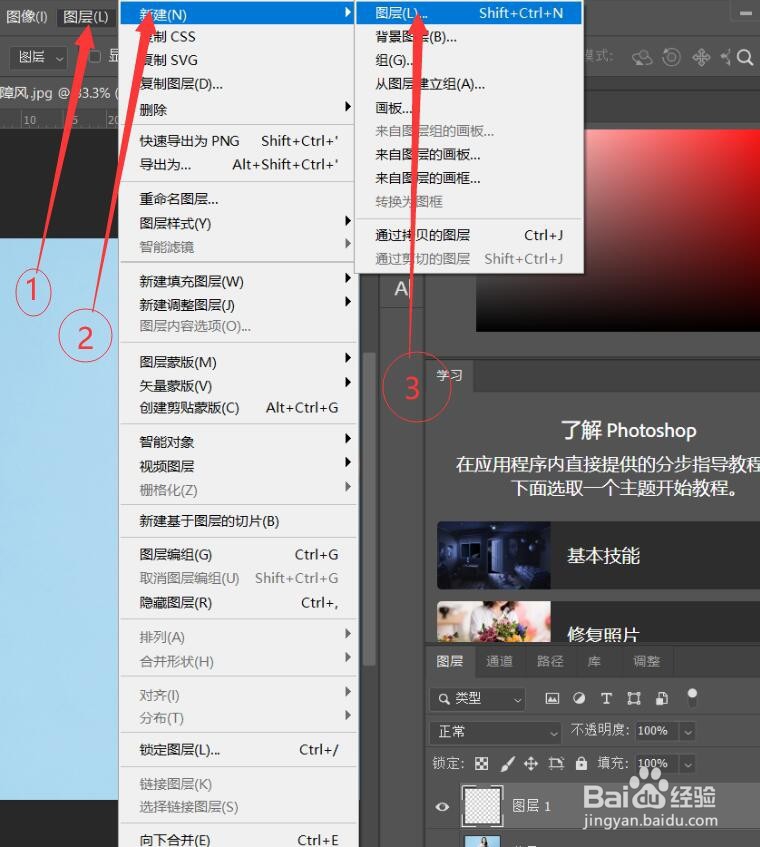Open the 正常 blend mode dropdown
This screenshot has width=760, height=847.
[x=495, y=732]
